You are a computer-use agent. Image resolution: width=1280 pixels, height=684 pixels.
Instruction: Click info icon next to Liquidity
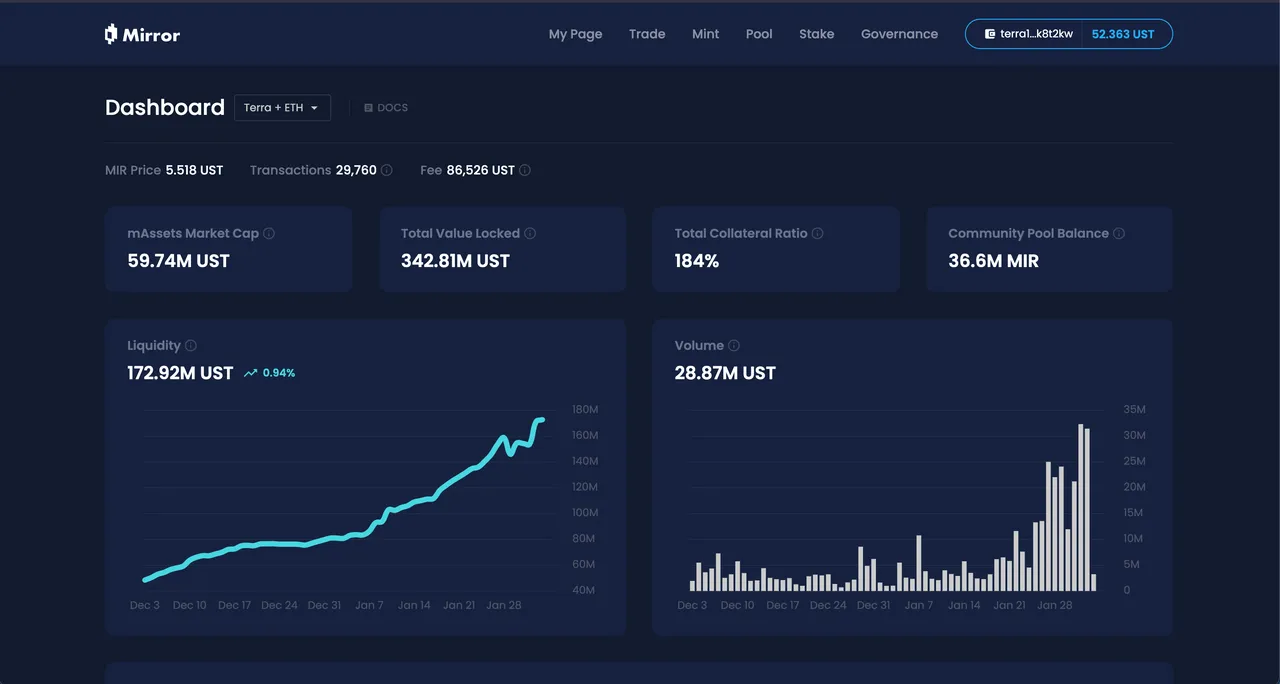tap(191, 345)
